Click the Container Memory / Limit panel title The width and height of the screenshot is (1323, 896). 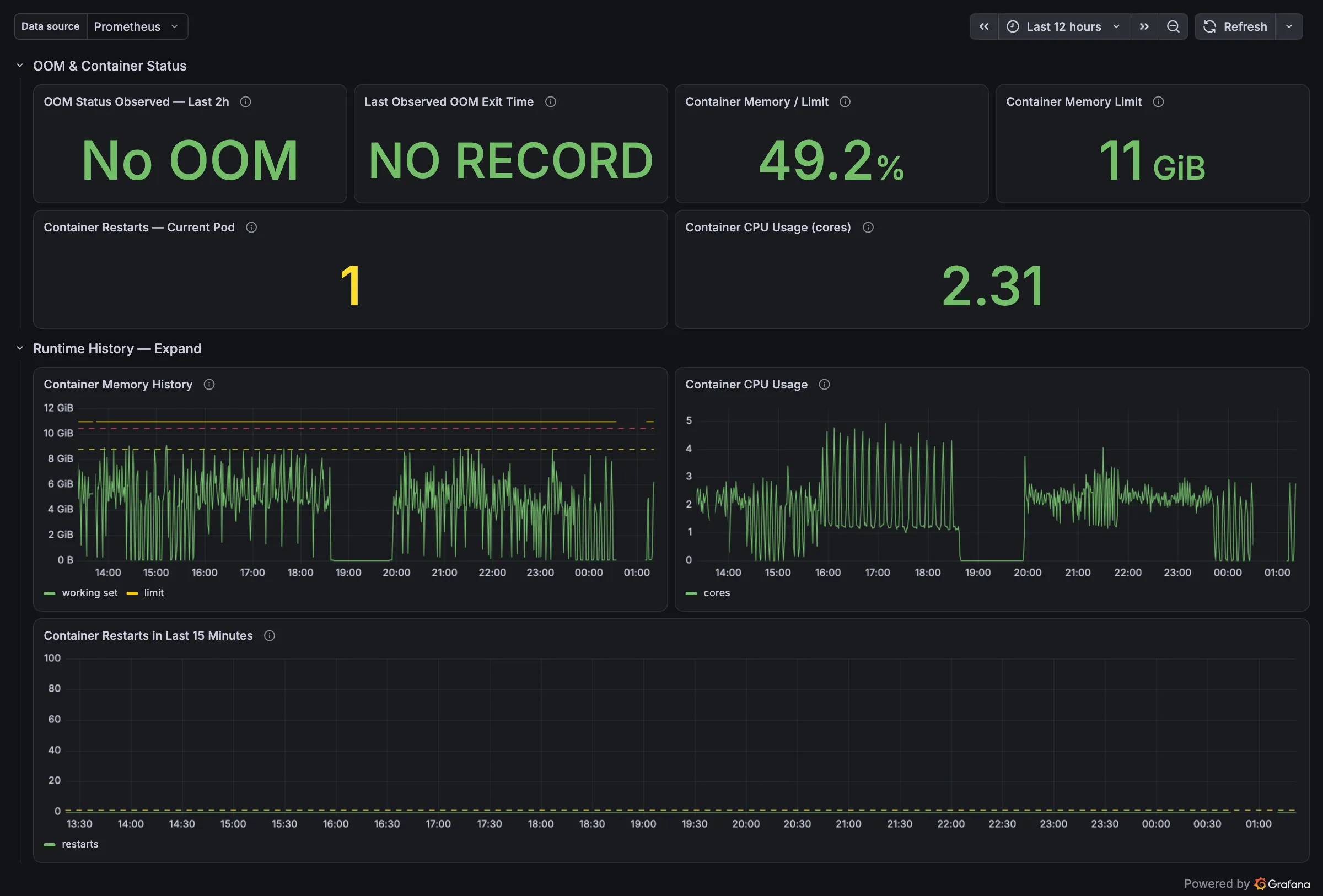756,102
